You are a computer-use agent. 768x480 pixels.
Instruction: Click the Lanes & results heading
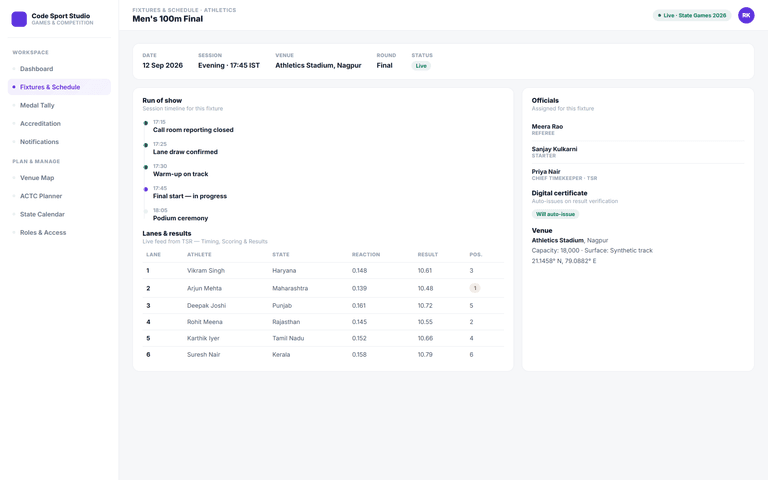point(167,233)
